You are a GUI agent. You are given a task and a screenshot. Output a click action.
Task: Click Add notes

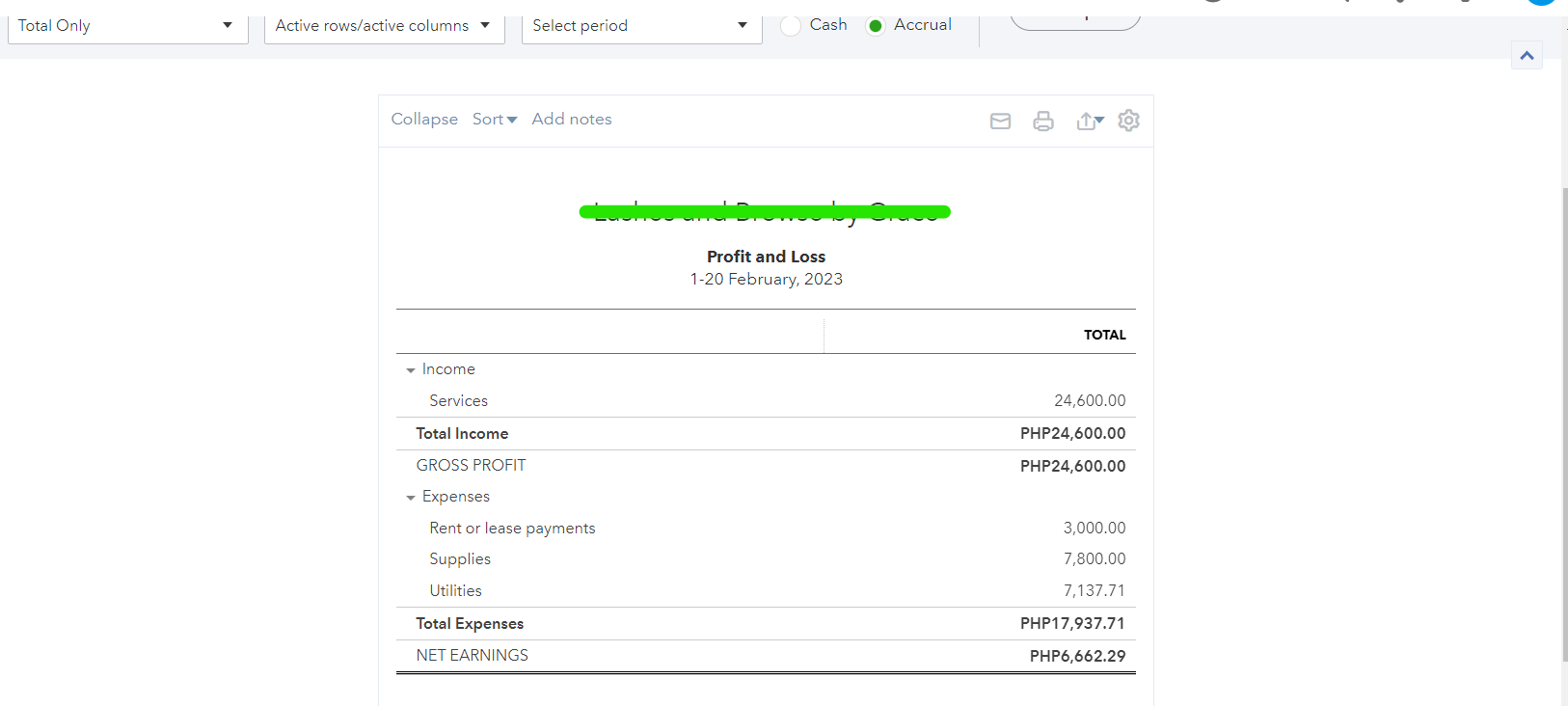572,120
